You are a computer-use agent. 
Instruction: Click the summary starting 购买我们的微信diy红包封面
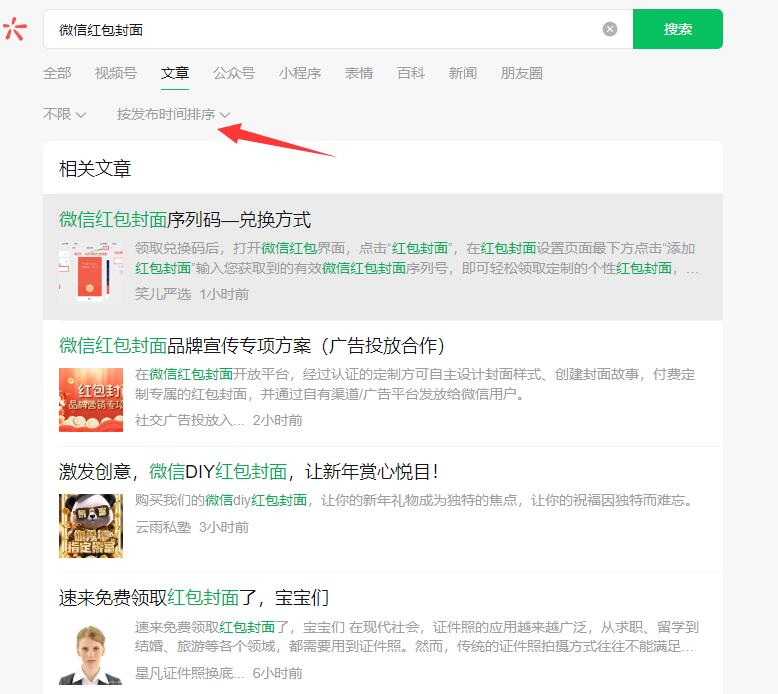(414, 500)
